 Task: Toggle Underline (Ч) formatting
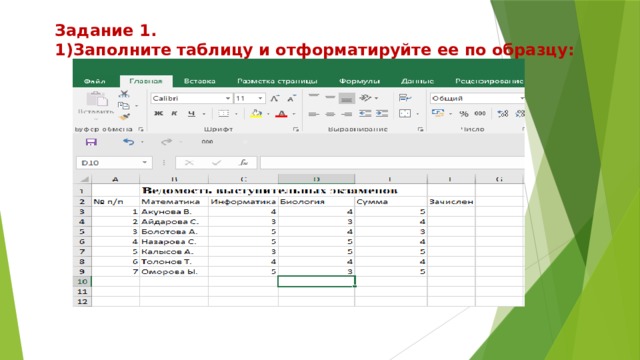(x=191, y=114)
